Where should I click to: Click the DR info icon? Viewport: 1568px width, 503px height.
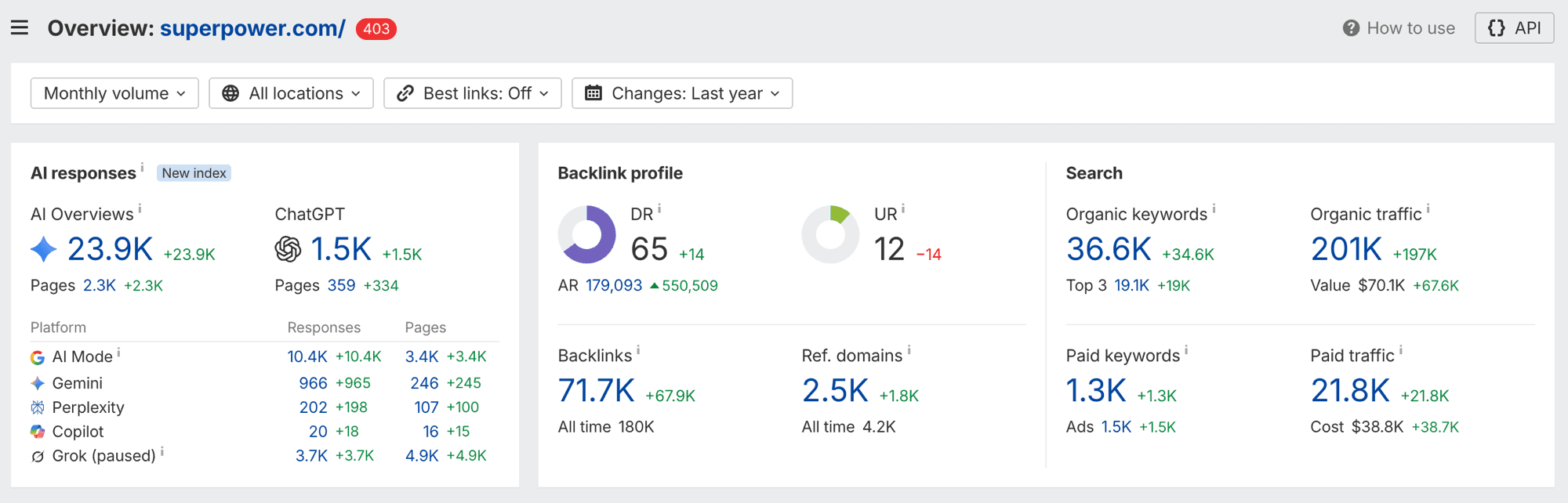click(659, 208)
